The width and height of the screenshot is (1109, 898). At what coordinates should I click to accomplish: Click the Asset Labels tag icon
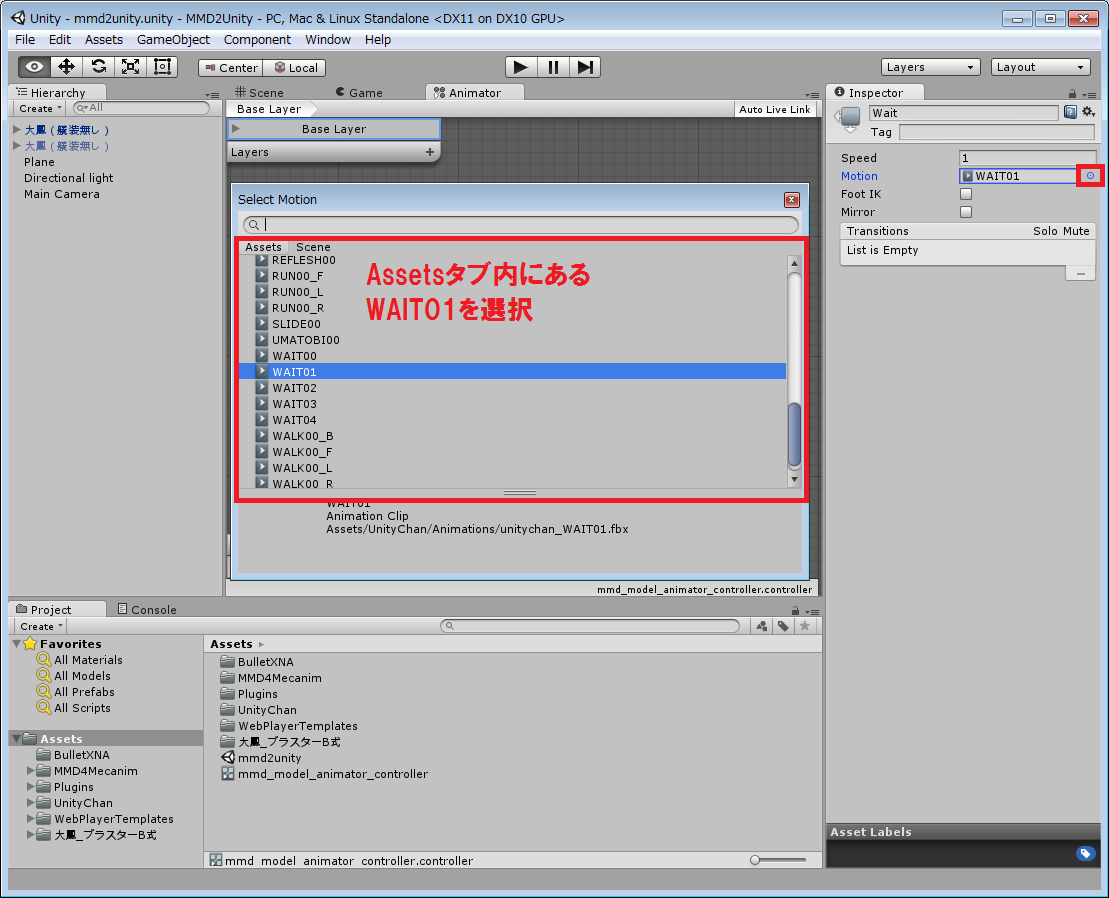[1085, 853]
